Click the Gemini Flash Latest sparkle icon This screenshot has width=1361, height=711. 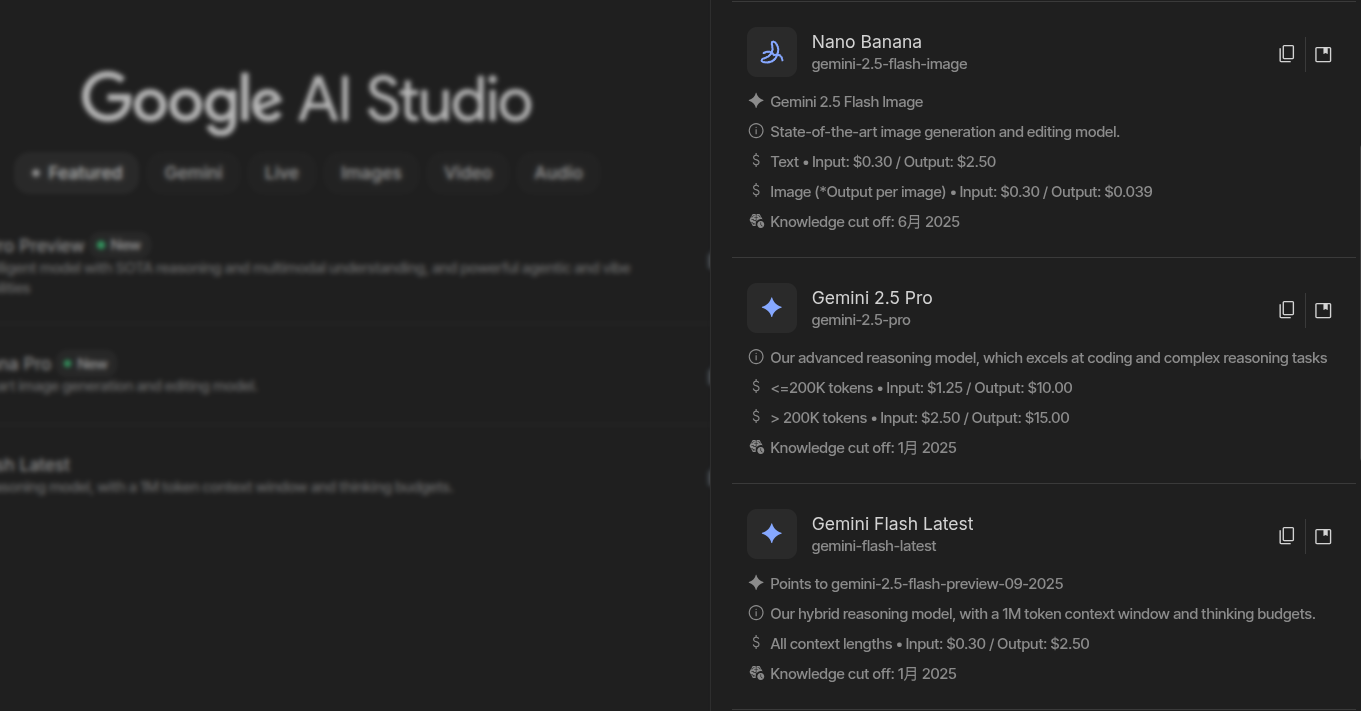coord(771,534)
